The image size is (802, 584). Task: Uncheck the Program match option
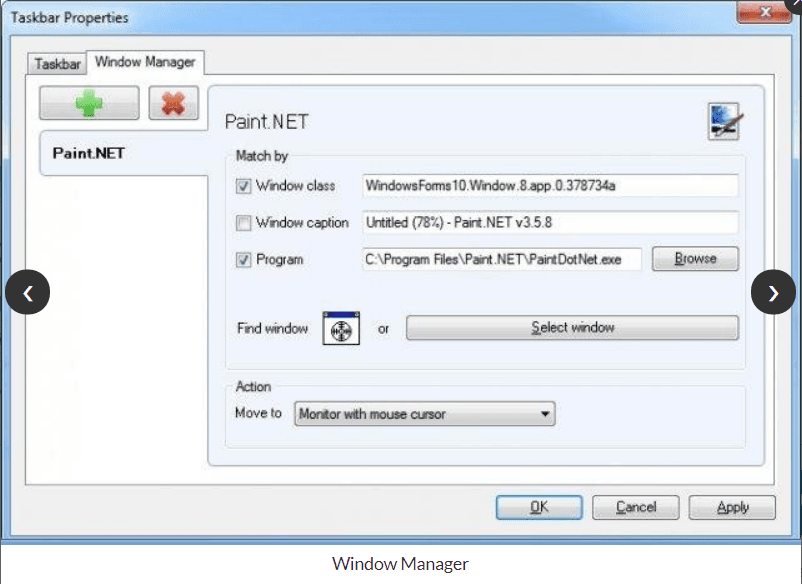(x=243, y=259)
